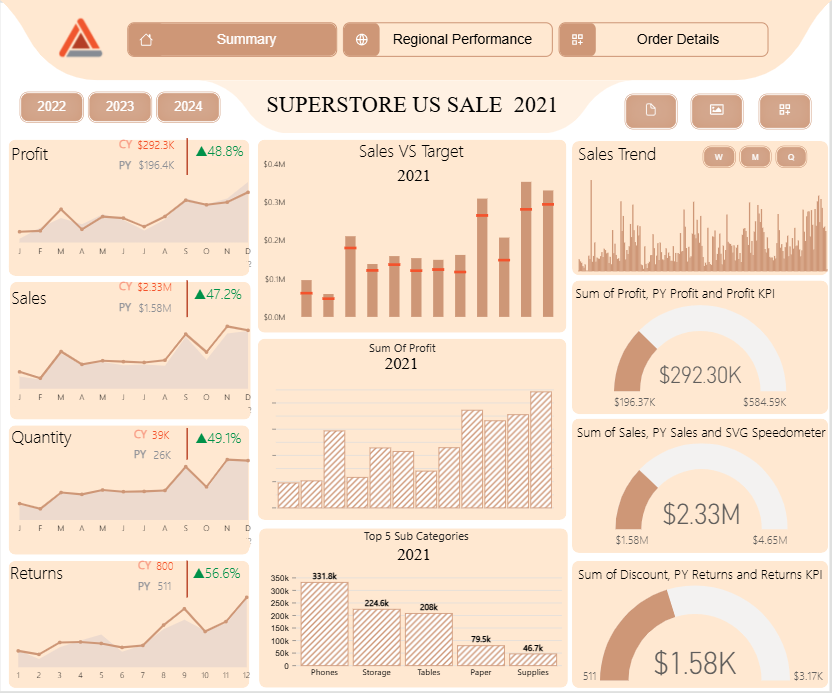Select the 2024 year button
This screenshot has width=832, height=693.
pyautogui.click(x=188, y=107)
